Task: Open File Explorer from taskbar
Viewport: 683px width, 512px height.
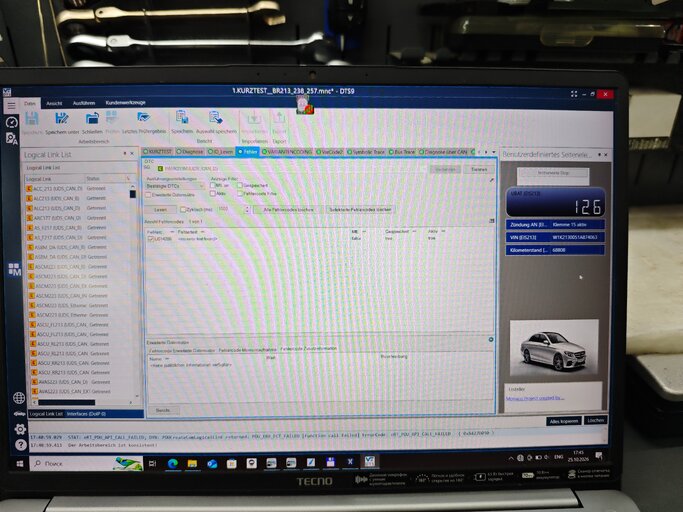Action: tap(192, 464)
